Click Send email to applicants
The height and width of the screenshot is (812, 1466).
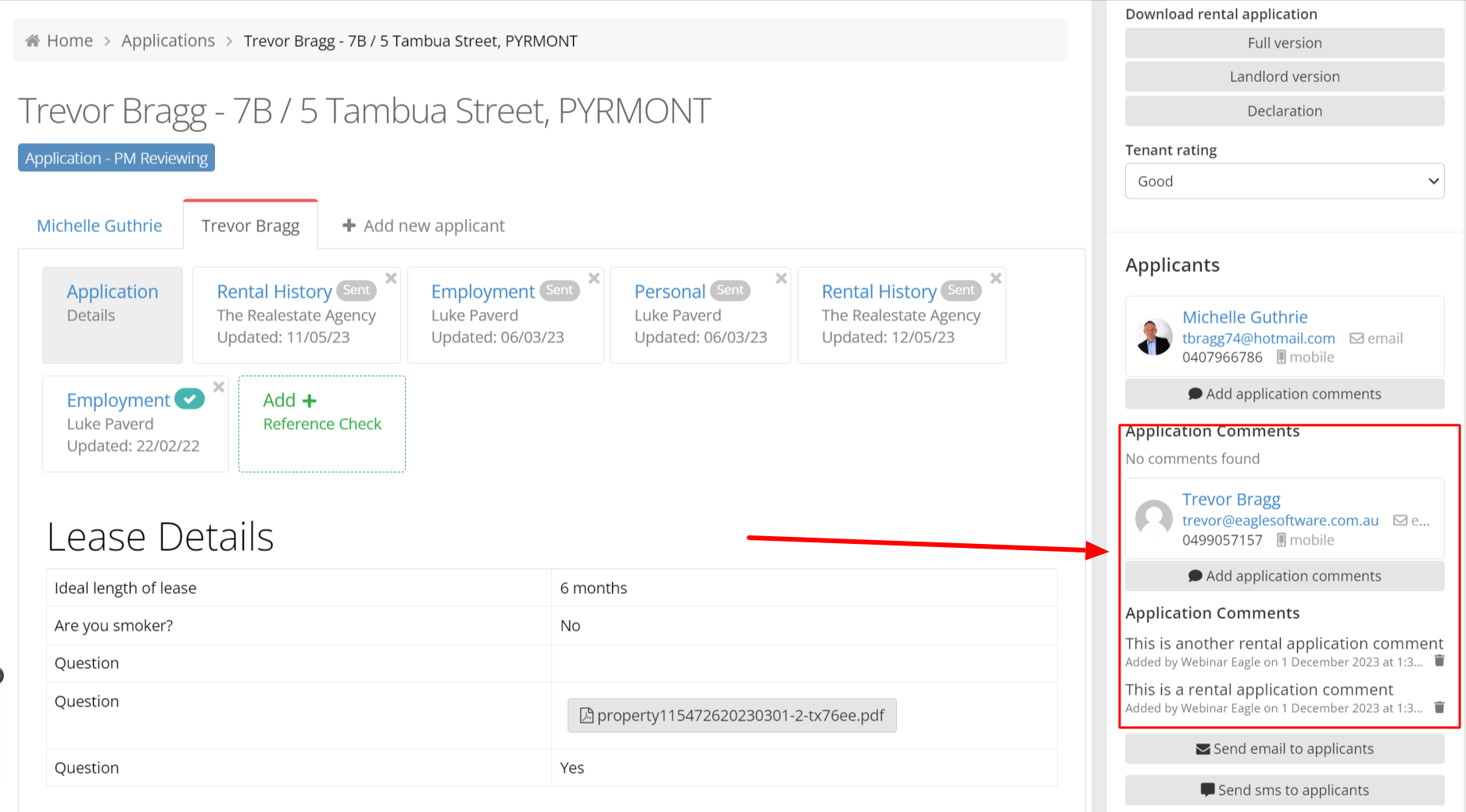tap(1284, 749)
